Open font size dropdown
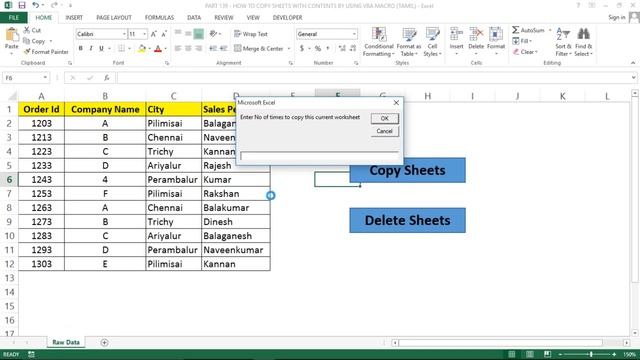The image size is (640, 360). (144, 34)
